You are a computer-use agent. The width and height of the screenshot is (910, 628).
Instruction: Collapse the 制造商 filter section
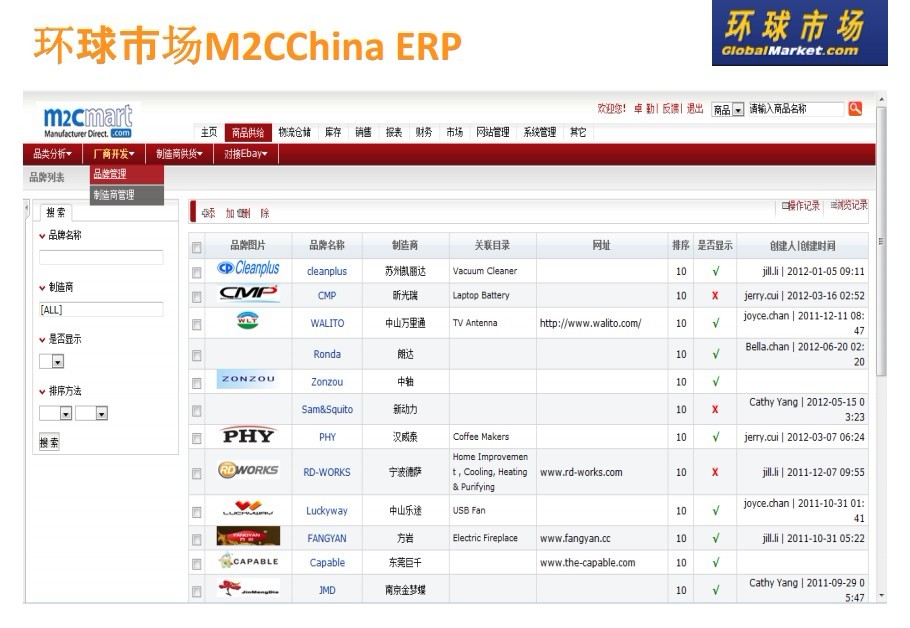42,287
